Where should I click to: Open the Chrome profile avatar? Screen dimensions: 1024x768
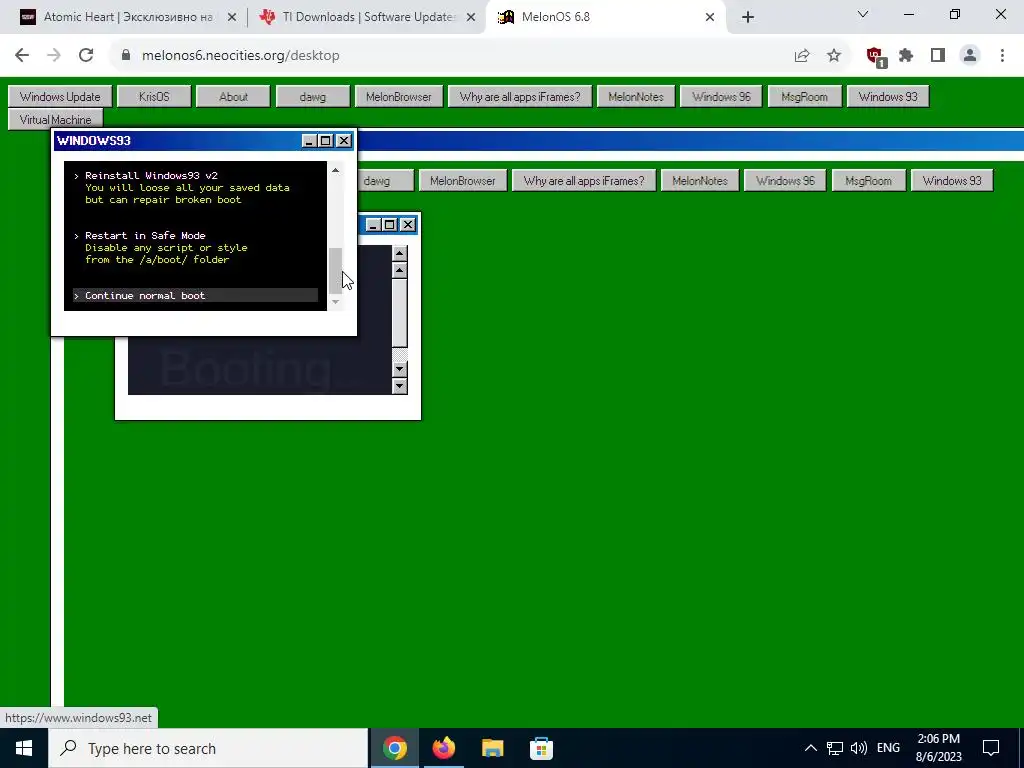pyautogui.click(x=970, y=56)
